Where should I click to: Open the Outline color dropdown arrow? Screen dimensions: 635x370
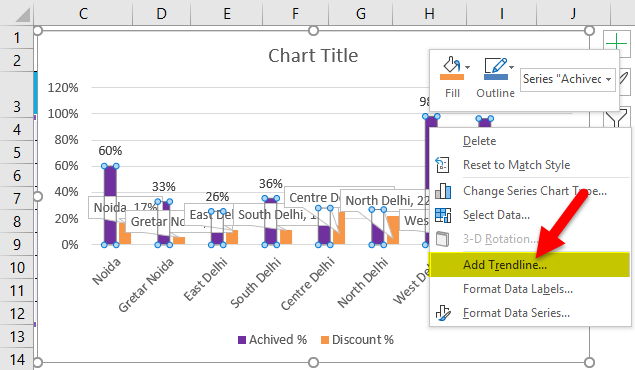point(511,67)
